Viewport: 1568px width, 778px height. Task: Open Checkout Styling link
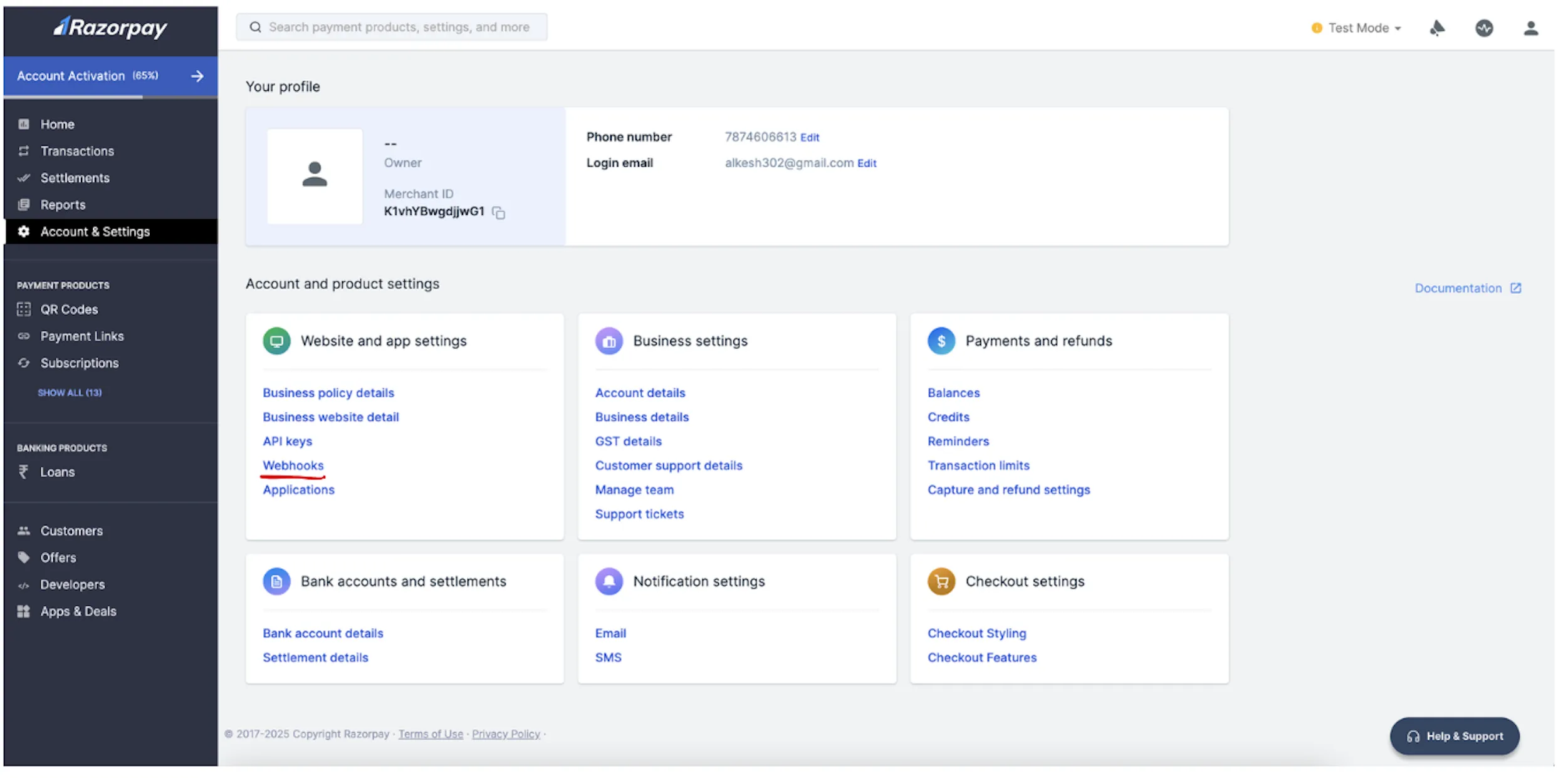click(x=977, y=633)
